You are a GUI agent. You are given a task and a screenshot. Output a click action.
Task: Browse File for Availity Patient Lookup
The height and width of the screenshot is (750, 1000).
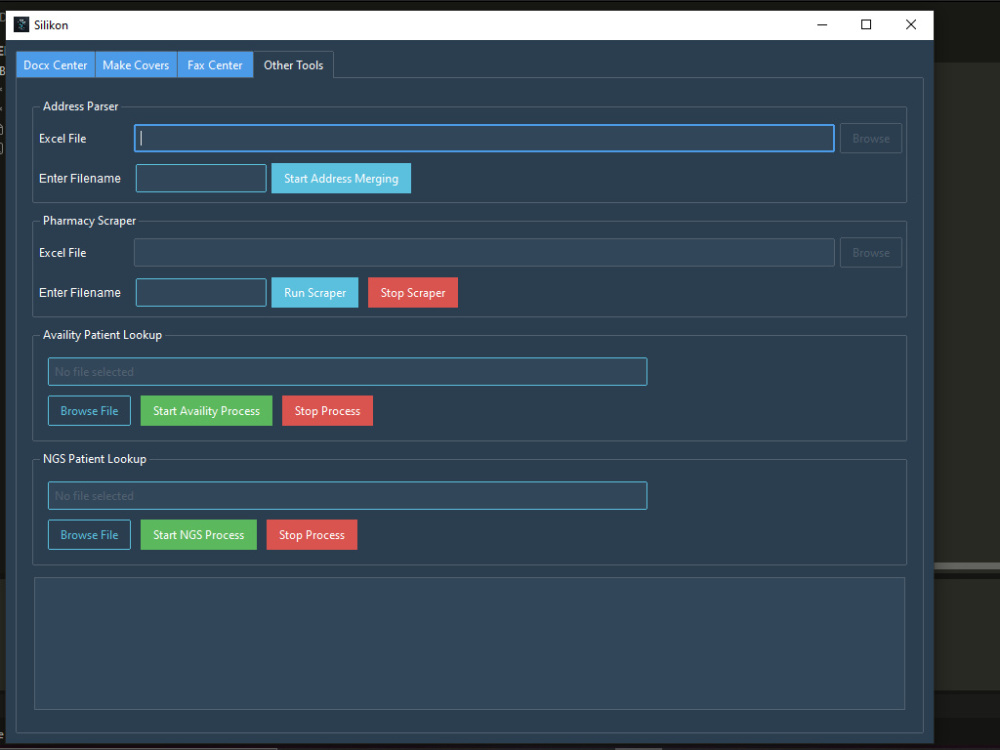89,411
